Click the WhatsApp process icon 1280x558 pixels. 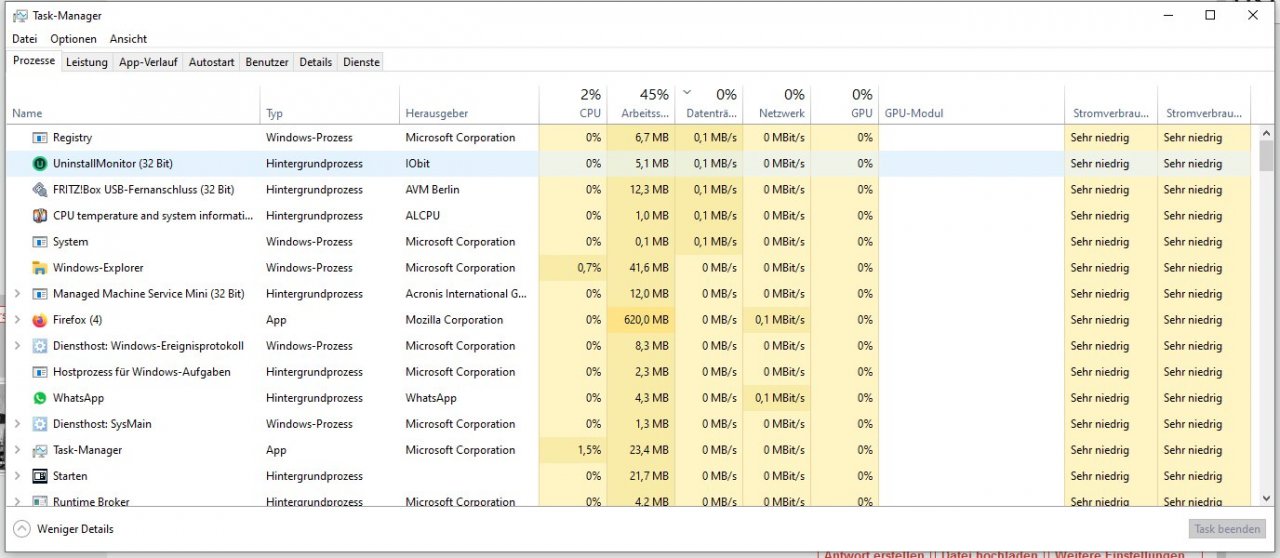pos(40,398)
